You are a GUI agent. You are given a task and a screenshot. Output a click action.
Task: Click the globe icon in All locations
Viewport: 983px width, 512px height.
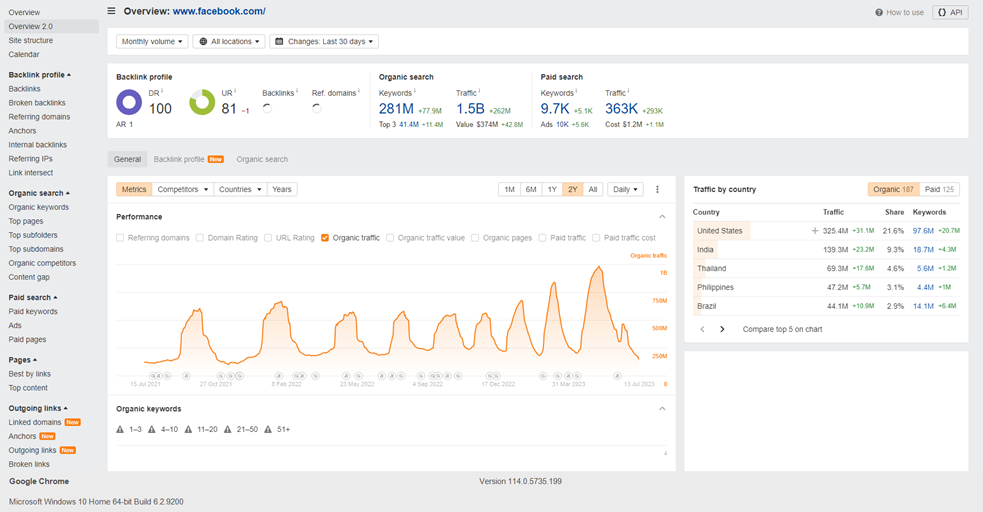coord(203,41)
